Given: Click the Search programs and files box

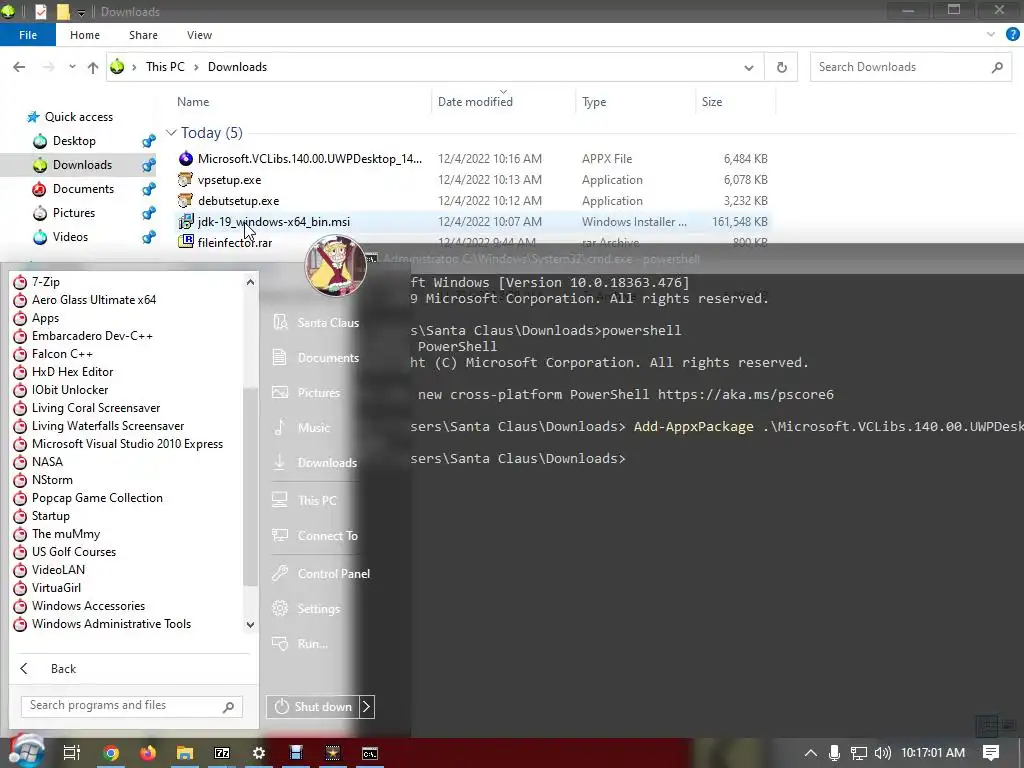Looking at the screenshot, I should pos(131,705).
